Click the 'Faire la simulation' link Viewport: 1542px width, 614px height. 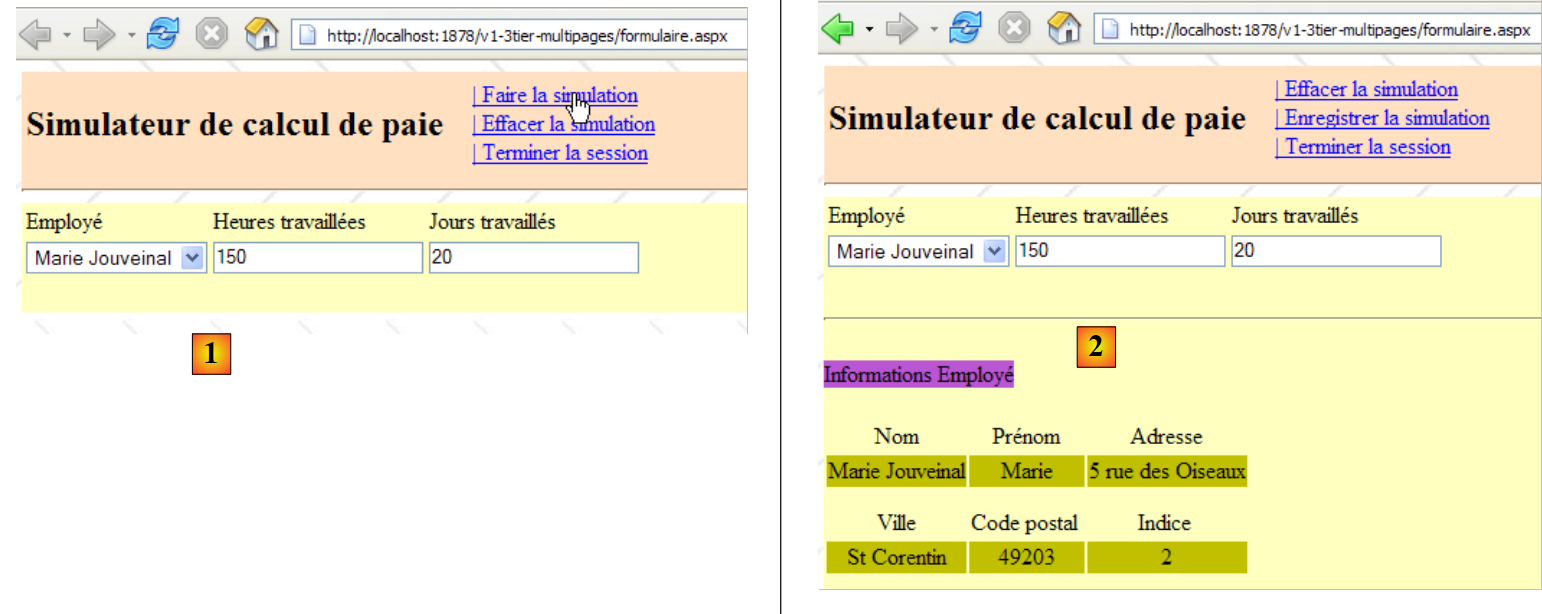tap(554, 96)
